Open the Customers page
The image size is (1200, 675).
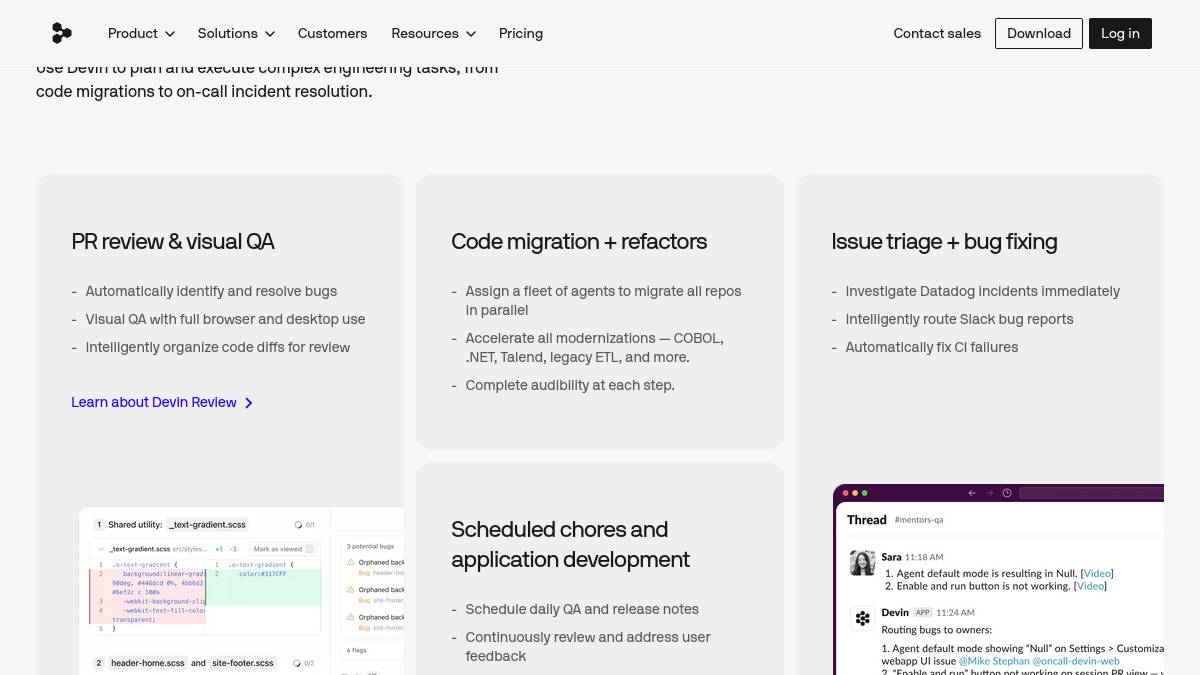[332, 33]
